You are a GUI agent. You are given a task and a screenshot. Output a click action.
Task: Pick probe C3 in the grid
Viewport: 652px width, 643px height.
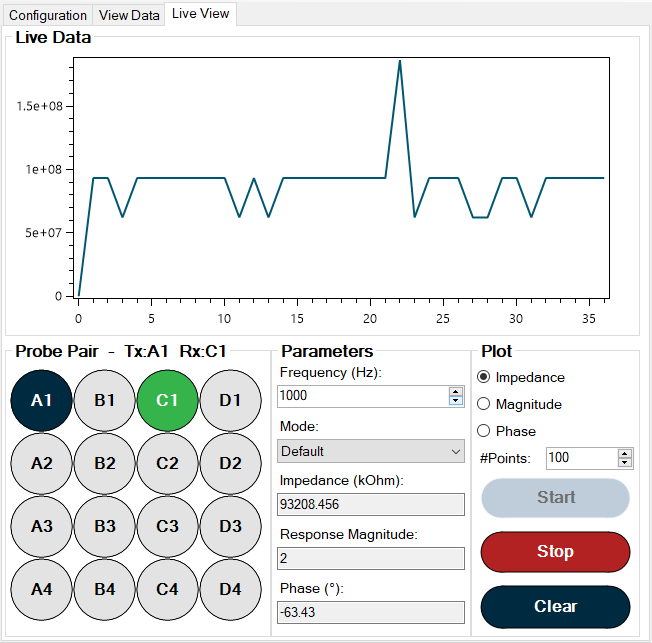click(x=167, y=526)
